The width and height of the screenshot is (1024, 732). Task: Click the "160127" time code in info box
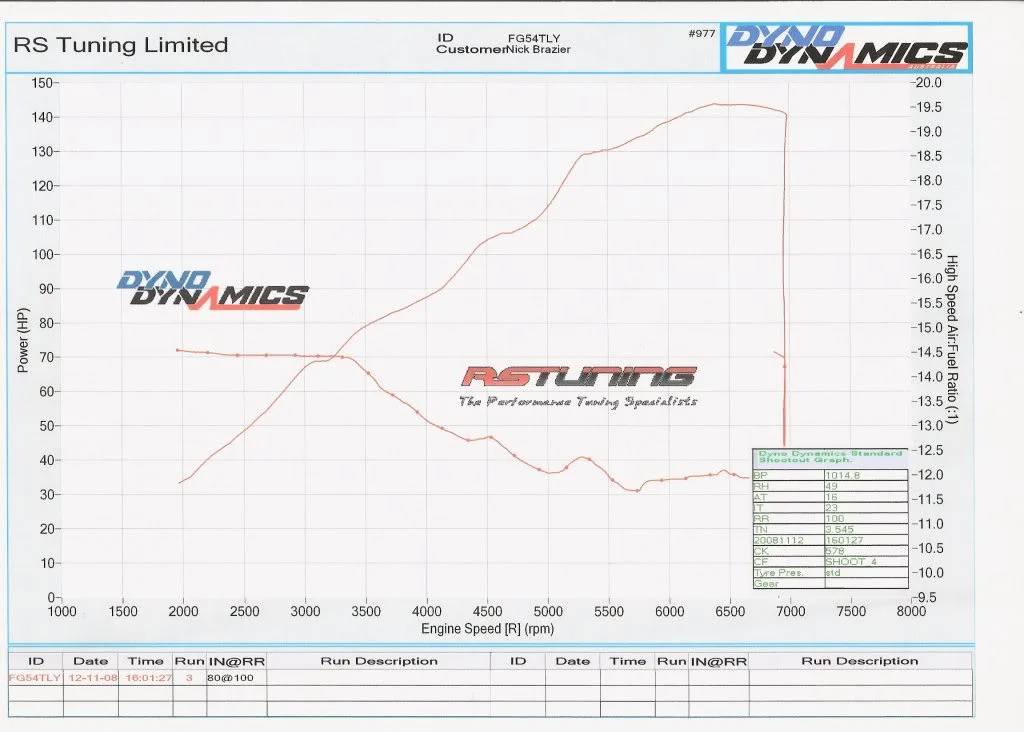[x=844, y=540]
